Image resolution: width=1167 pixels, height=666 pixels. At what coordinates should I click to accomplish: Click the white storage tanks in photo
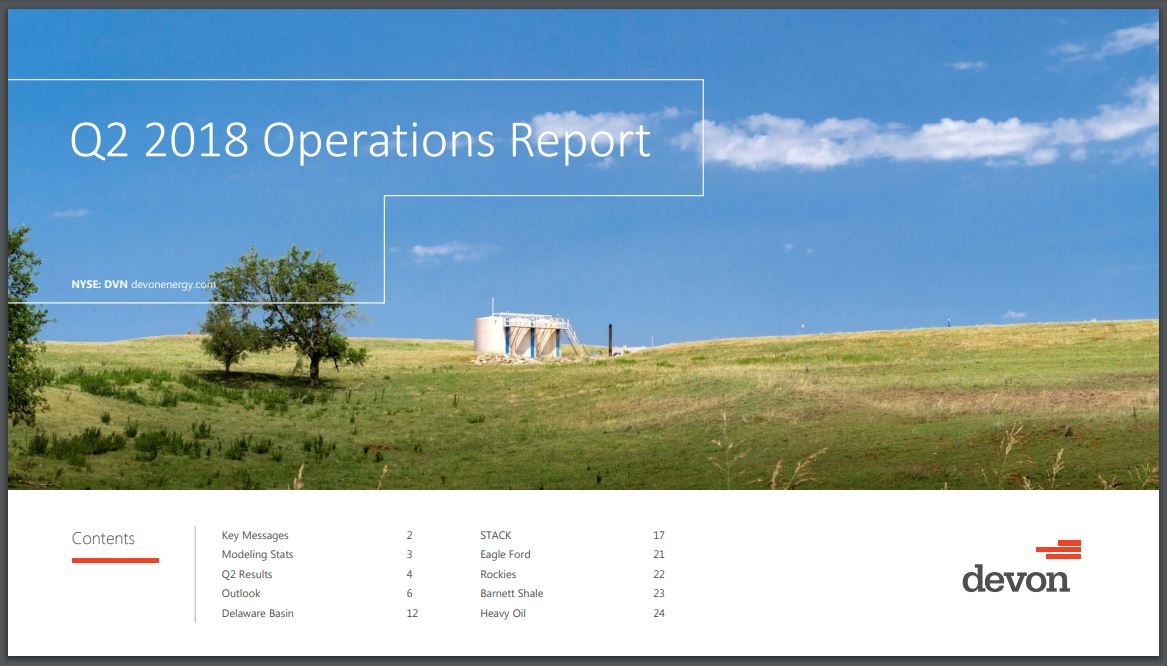(518, 334)
